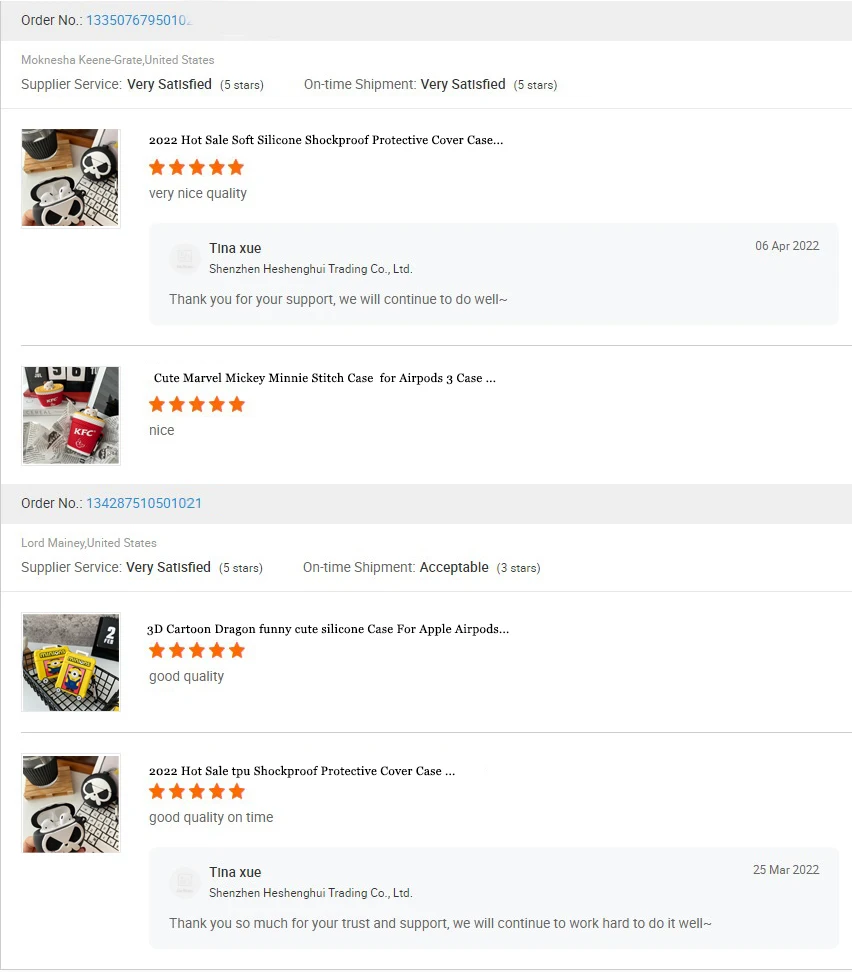Click Shenzhen Heshenghui Trading Co. in the 06 Apr reply
852x972 pixels.
click(x=310, y=269)
